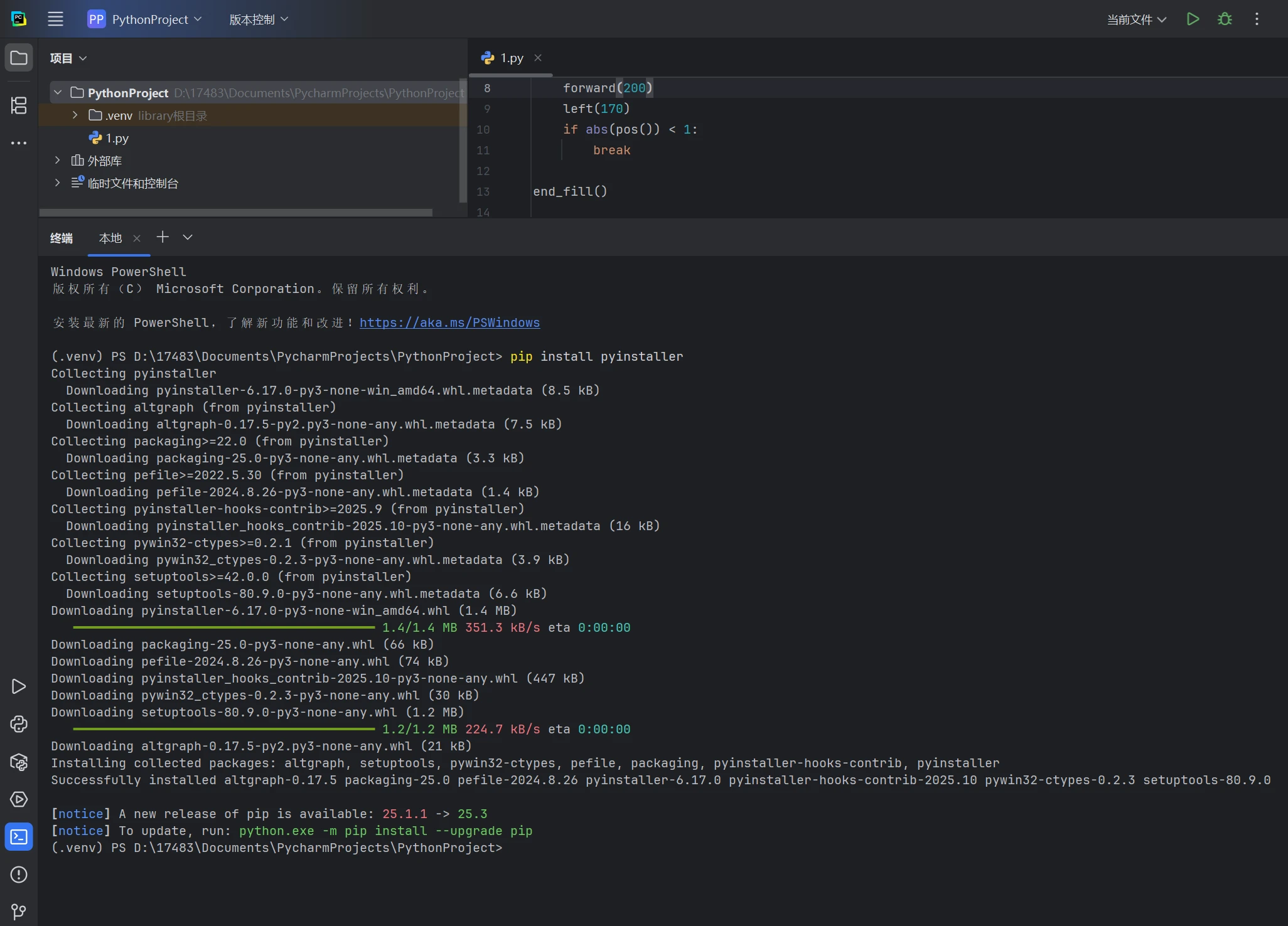Open the Project tool window
The height and width of the screenshot is (926, 1288).
tap(19, 58)
